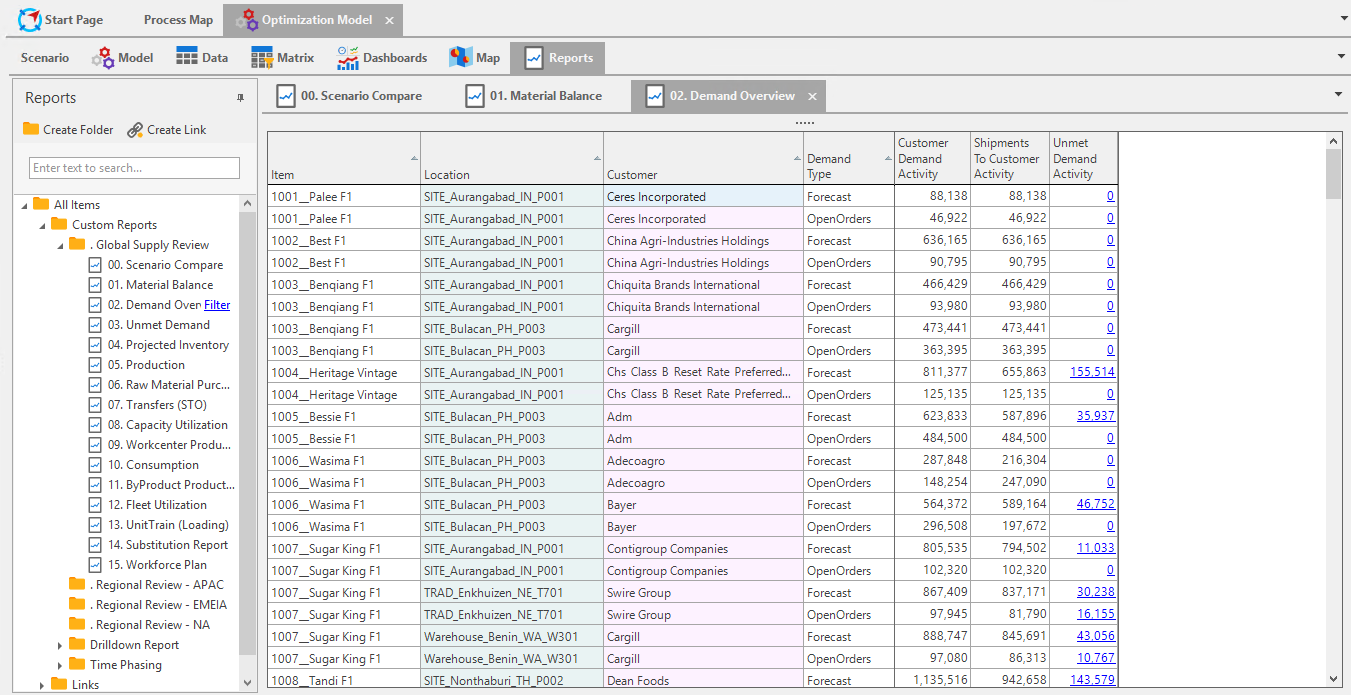Click report icon beside 05. Production
This screenshot has width=1351, height=695.
click(x=95, y=365)
